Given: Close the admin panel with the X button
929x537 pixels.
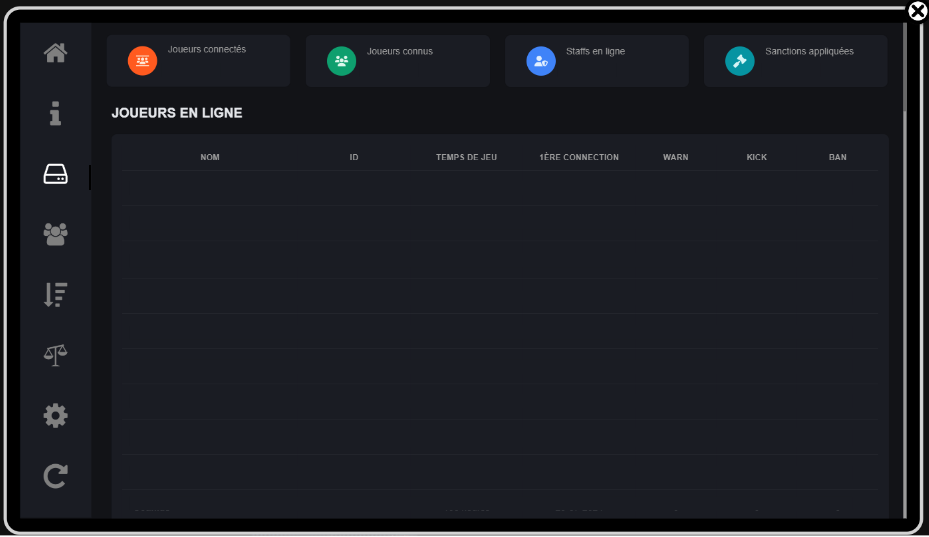Looking at the screenshot, I should [x=917, y=11].
